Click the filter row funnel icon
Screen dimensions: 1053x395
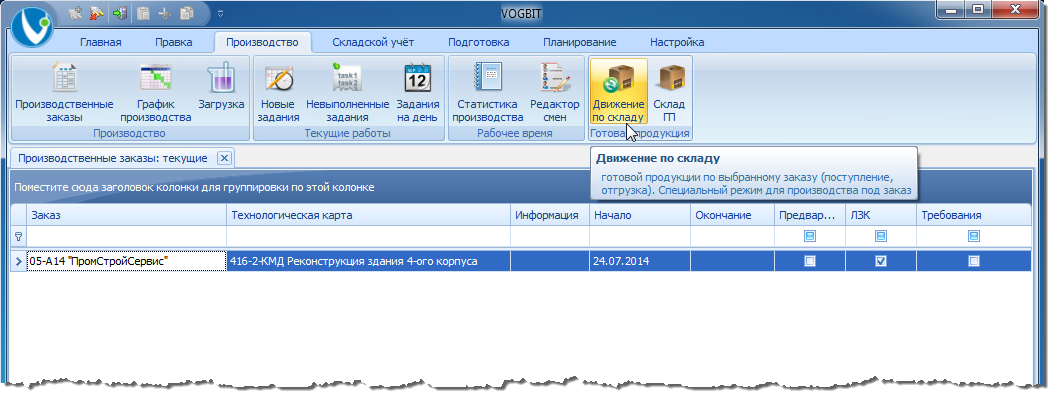pyautogui.click(x=18, y=236)
